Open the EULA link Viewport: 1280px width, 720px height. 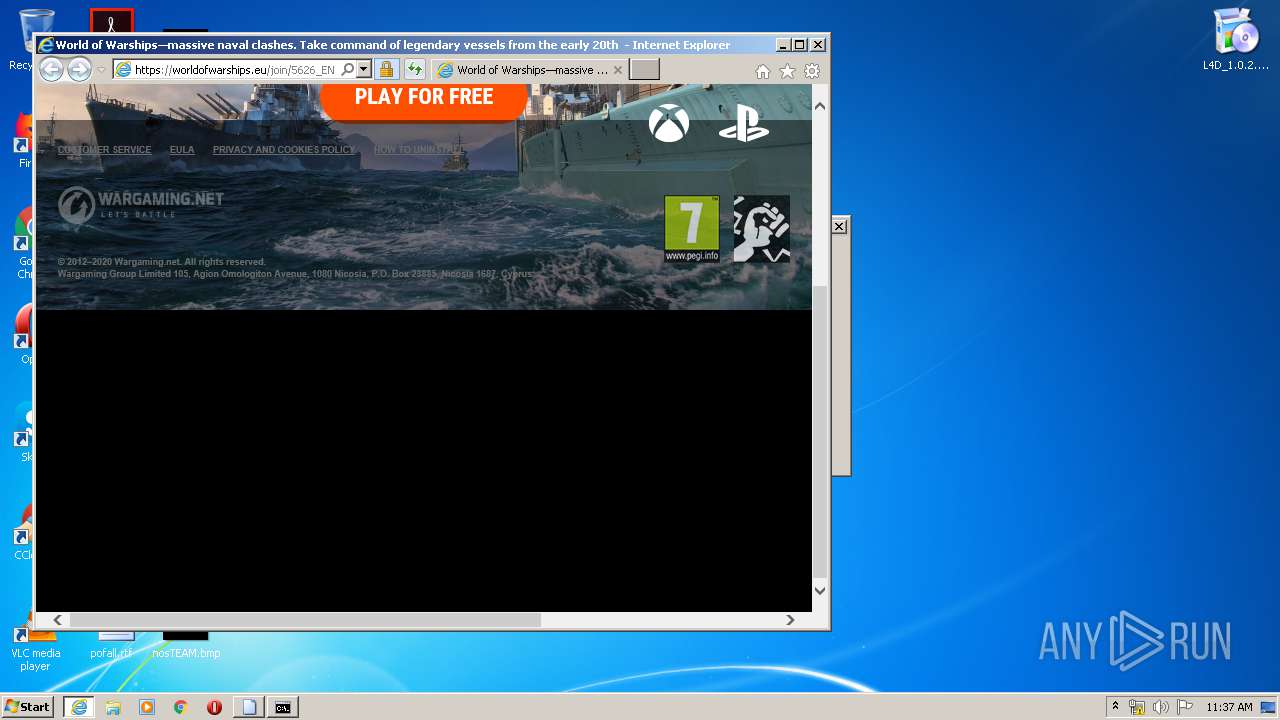[182, 150]
